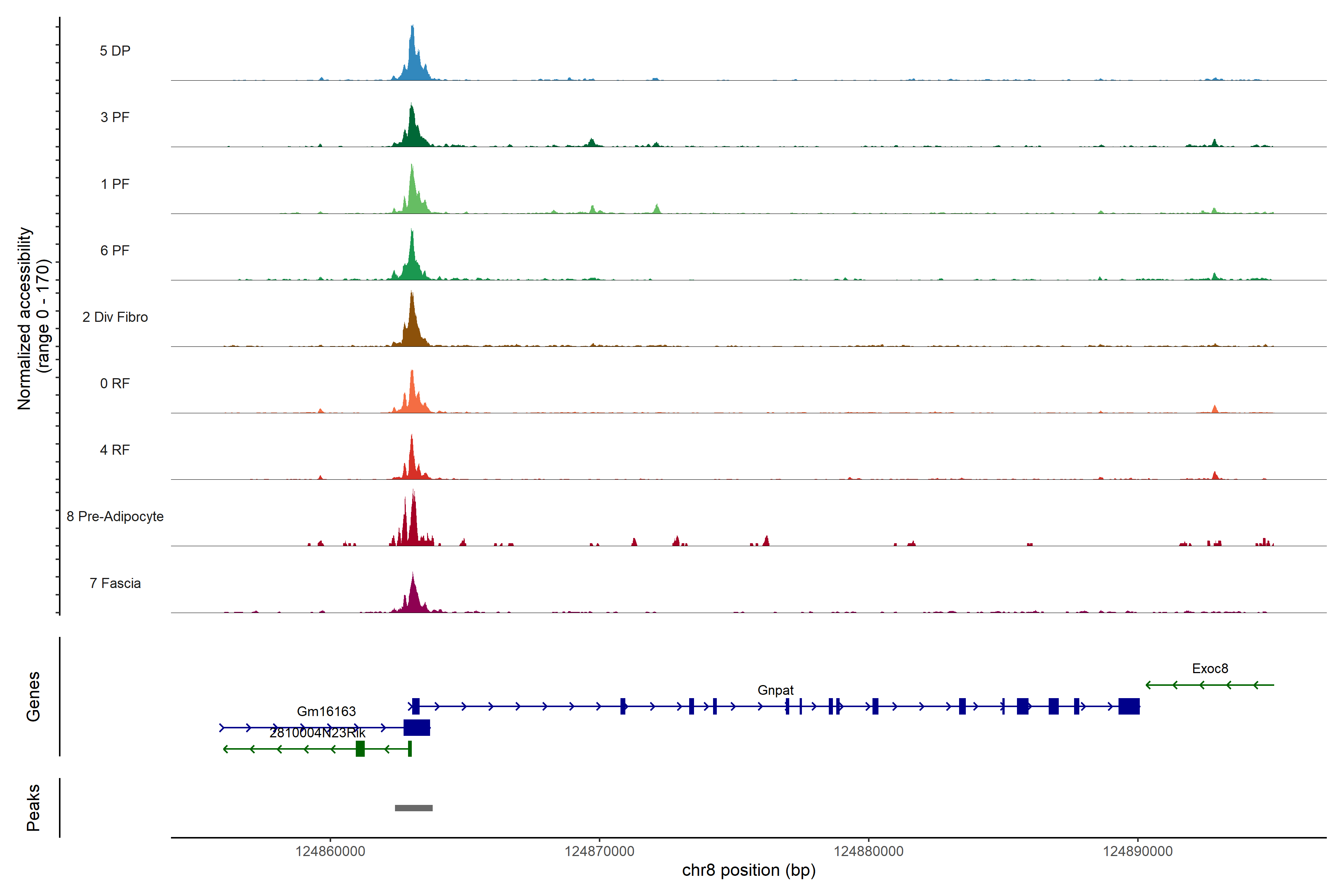Click the 8 Pre-Adipocyte track label
This screenshot has width=1344, height=896.
point(115,517)
